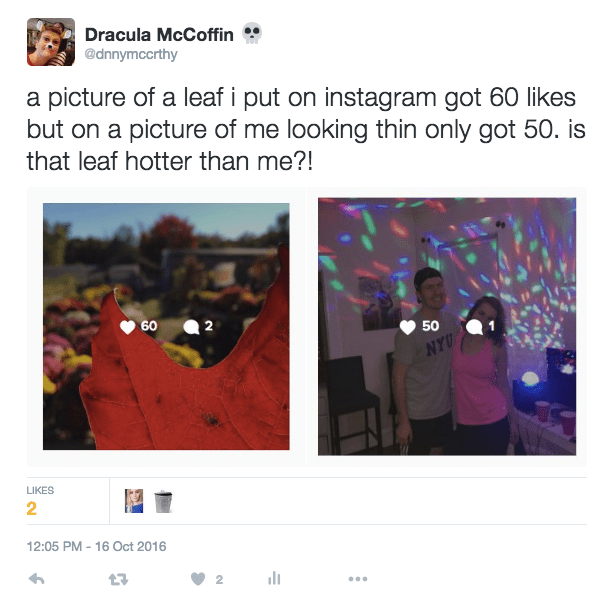Open the disco lights party photo
This screenshot has height=599, width=613.
(447, 326)
